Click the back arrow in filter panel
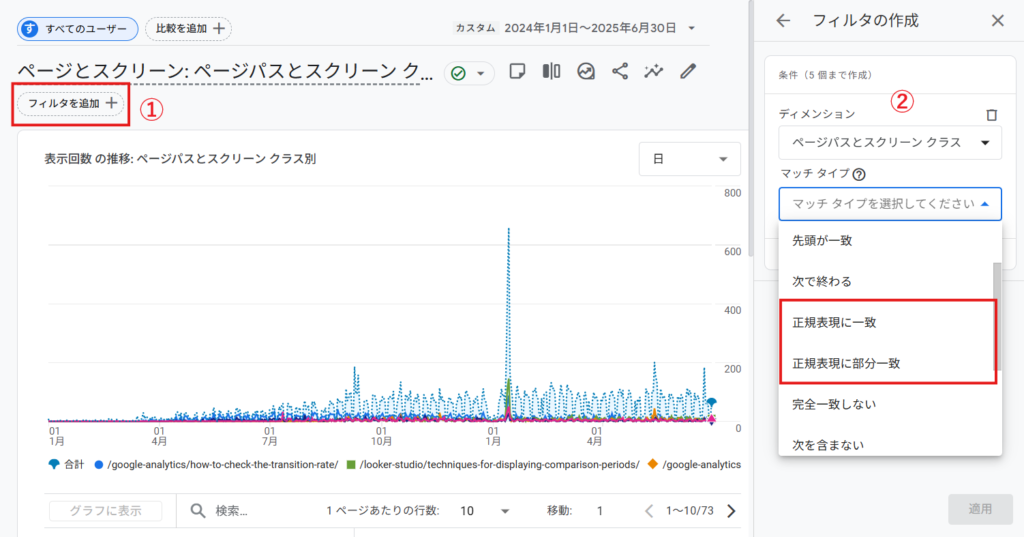 click(783, 21)
